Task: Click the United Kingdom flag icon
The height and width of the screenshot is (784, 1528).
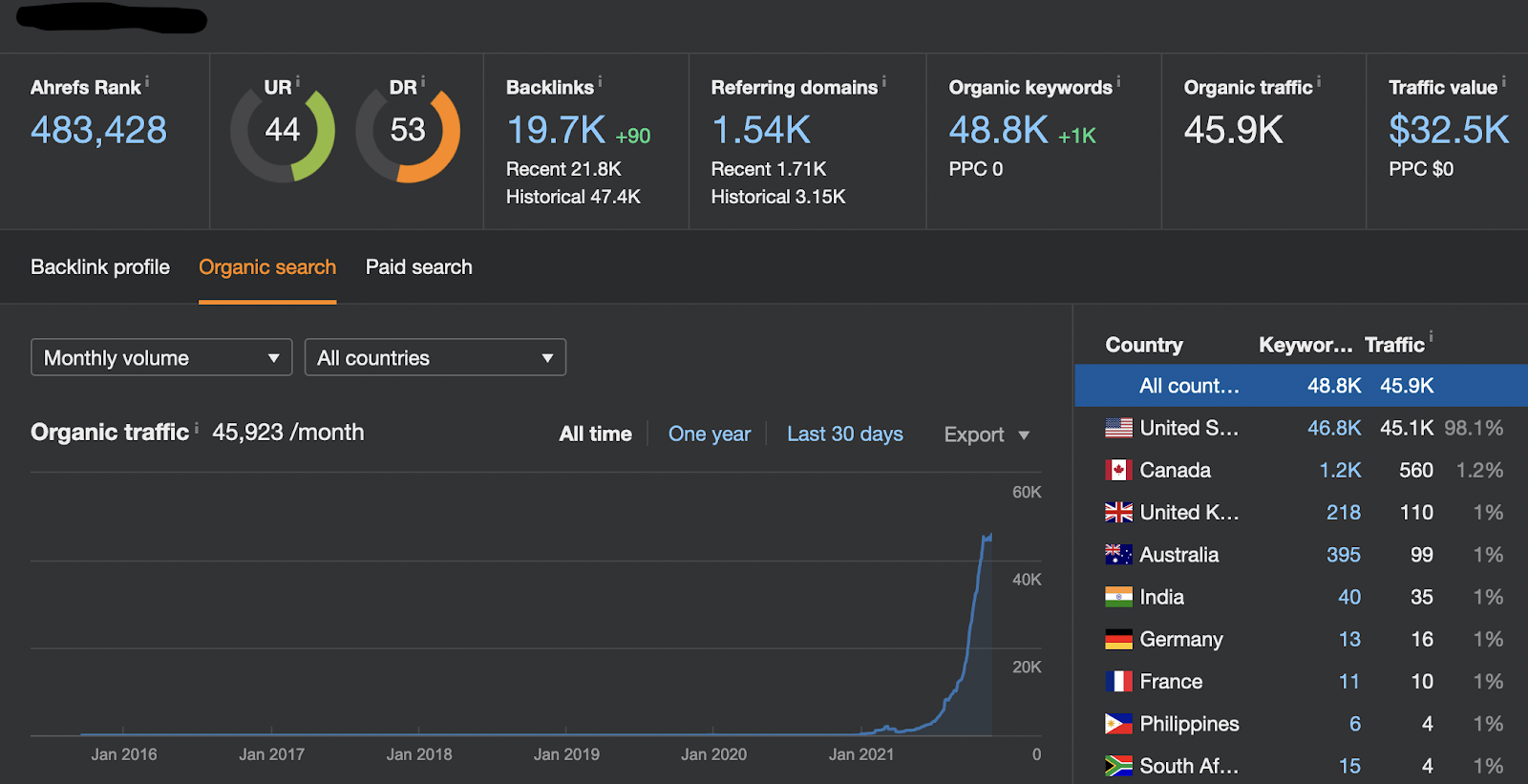Action: coord(1118,512)
